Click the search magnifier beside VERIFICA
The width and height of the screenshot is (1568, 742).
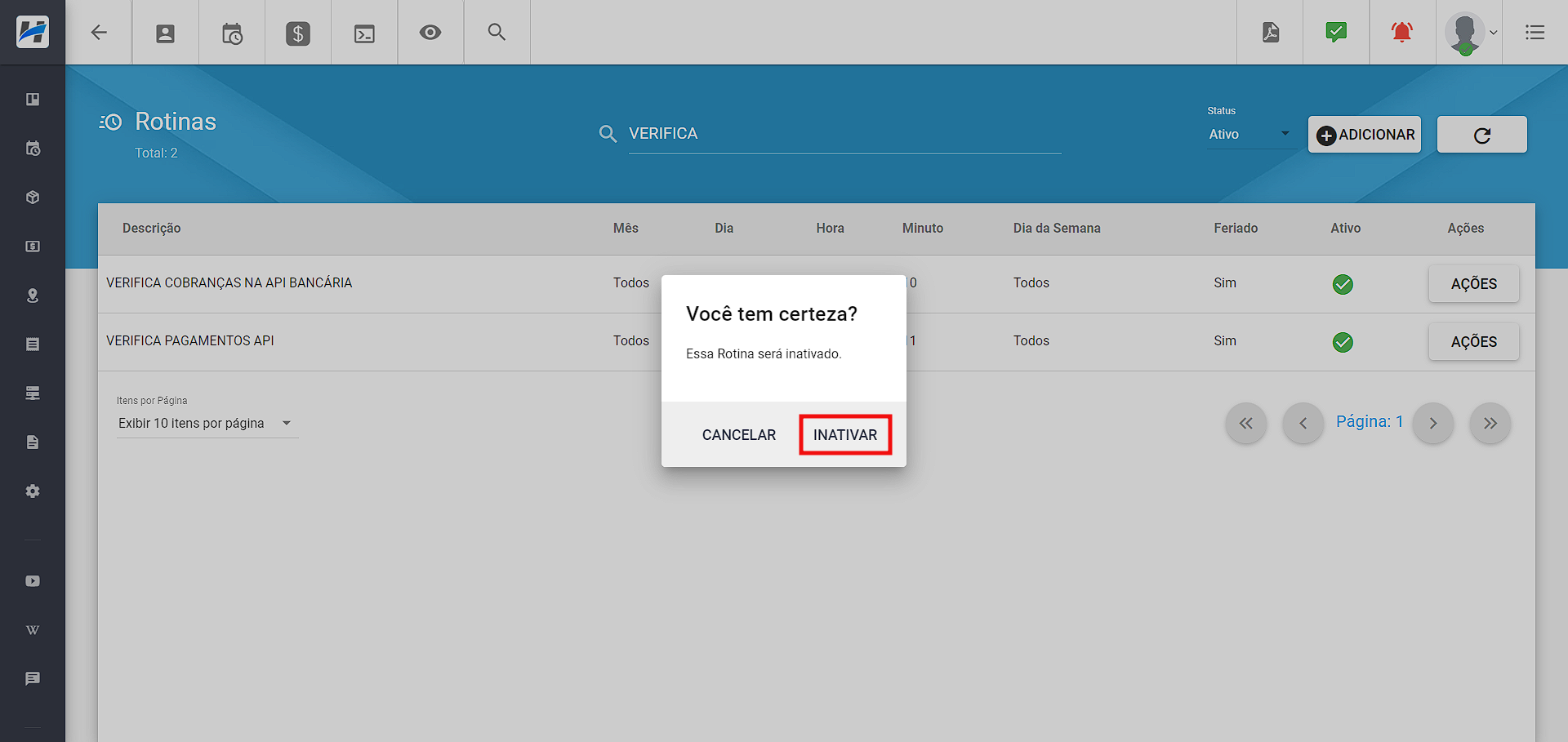tap(608, 134)
